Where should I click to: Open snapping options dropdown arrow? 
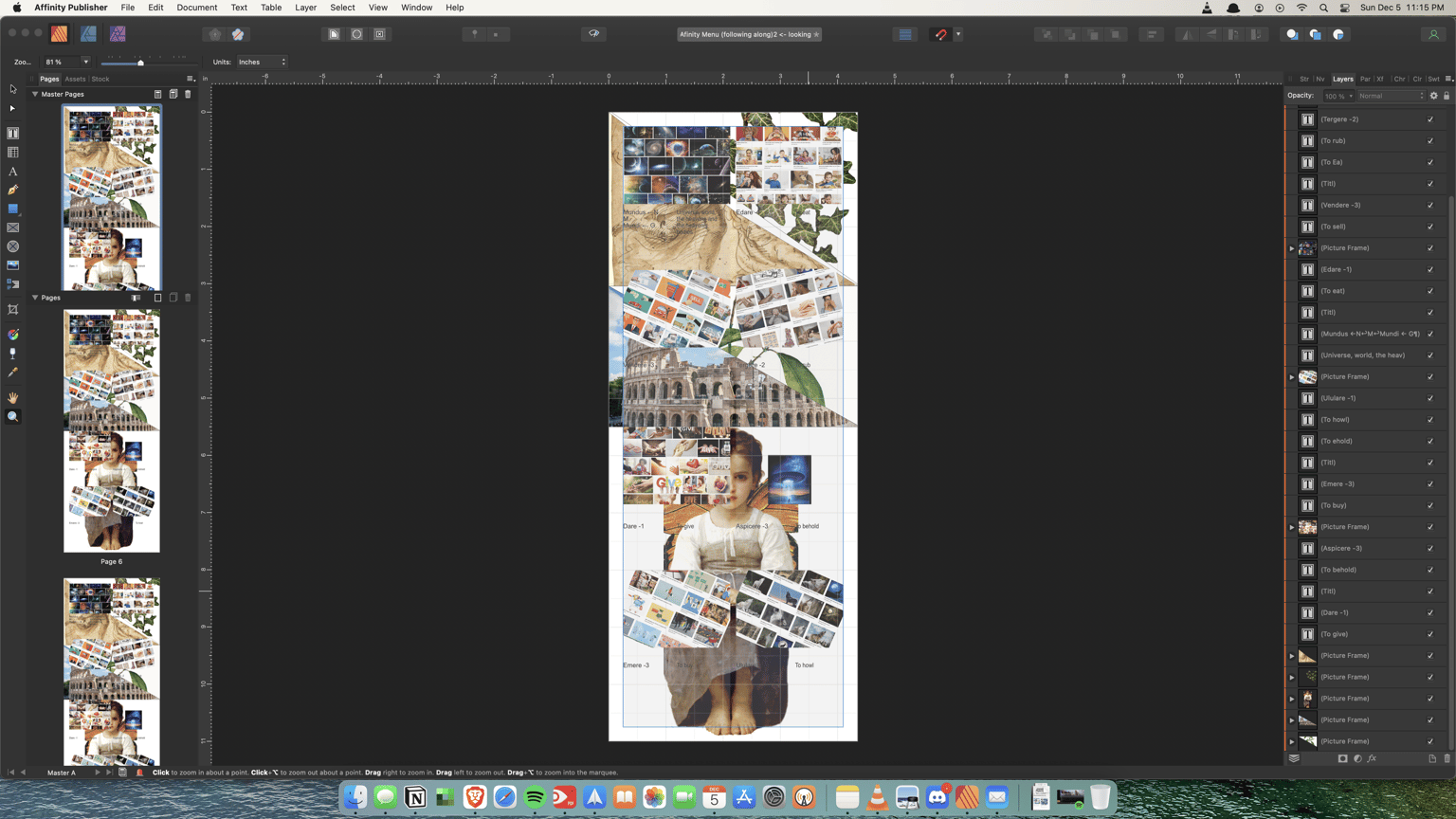tap(958, 34)
